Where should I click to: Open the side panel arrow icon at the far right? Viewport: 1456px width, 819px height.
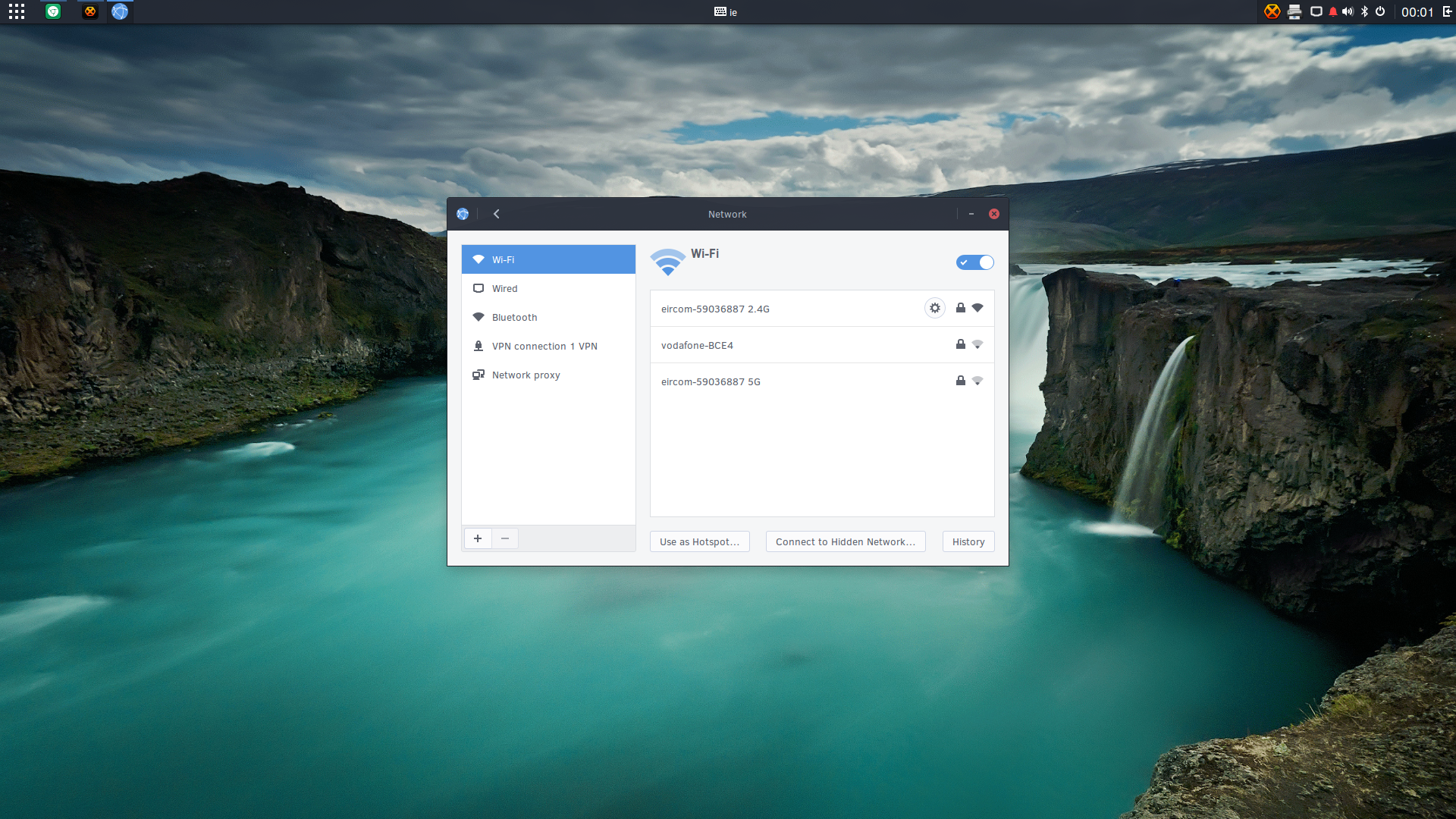point(1447,11)
